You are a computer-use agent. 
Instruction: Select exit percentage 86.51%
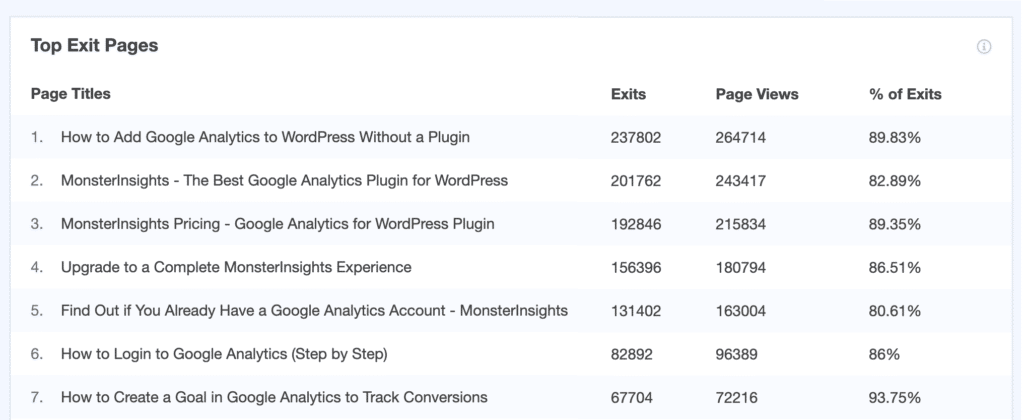895,268
